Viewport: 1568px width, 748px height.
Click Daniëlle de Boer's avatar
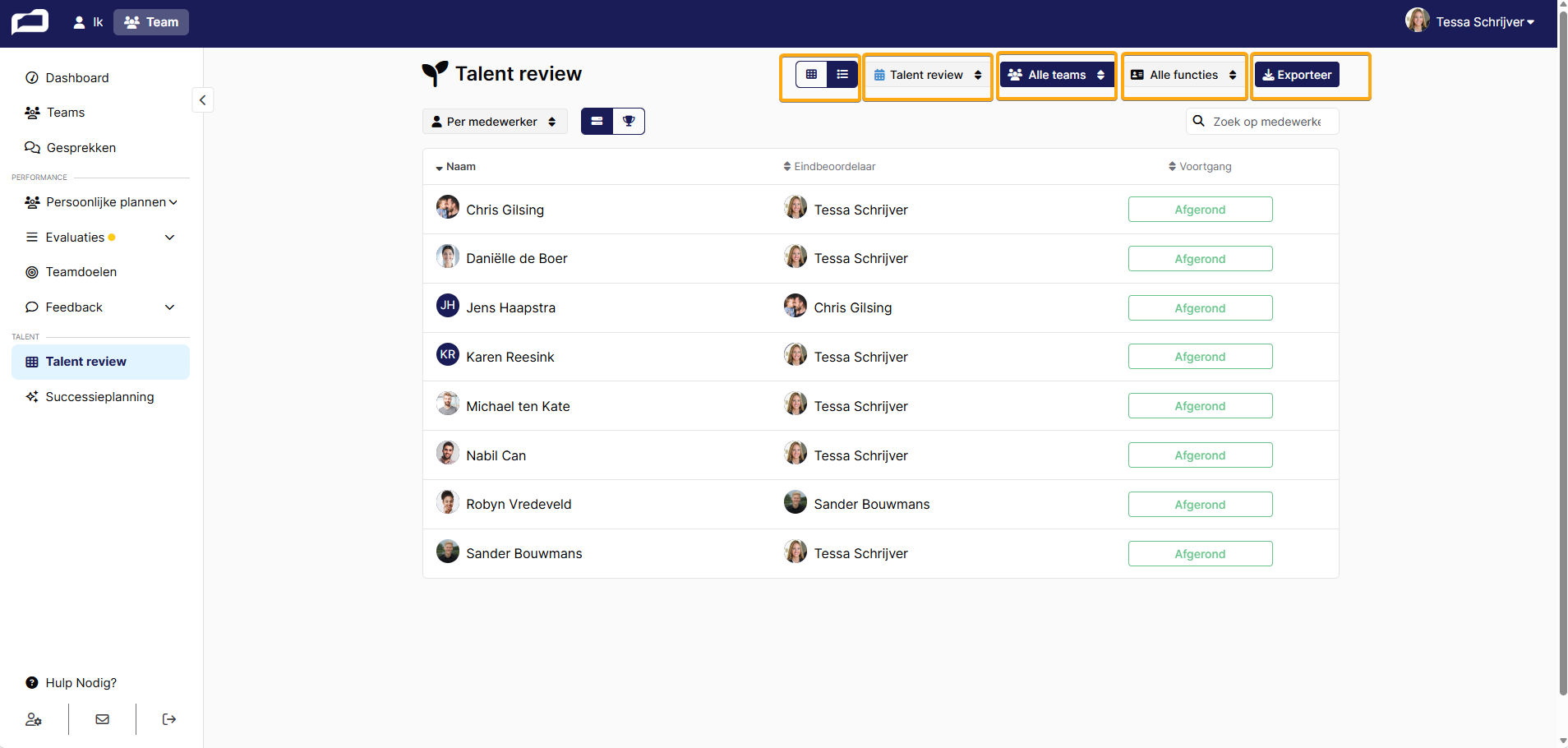[448, 256]
